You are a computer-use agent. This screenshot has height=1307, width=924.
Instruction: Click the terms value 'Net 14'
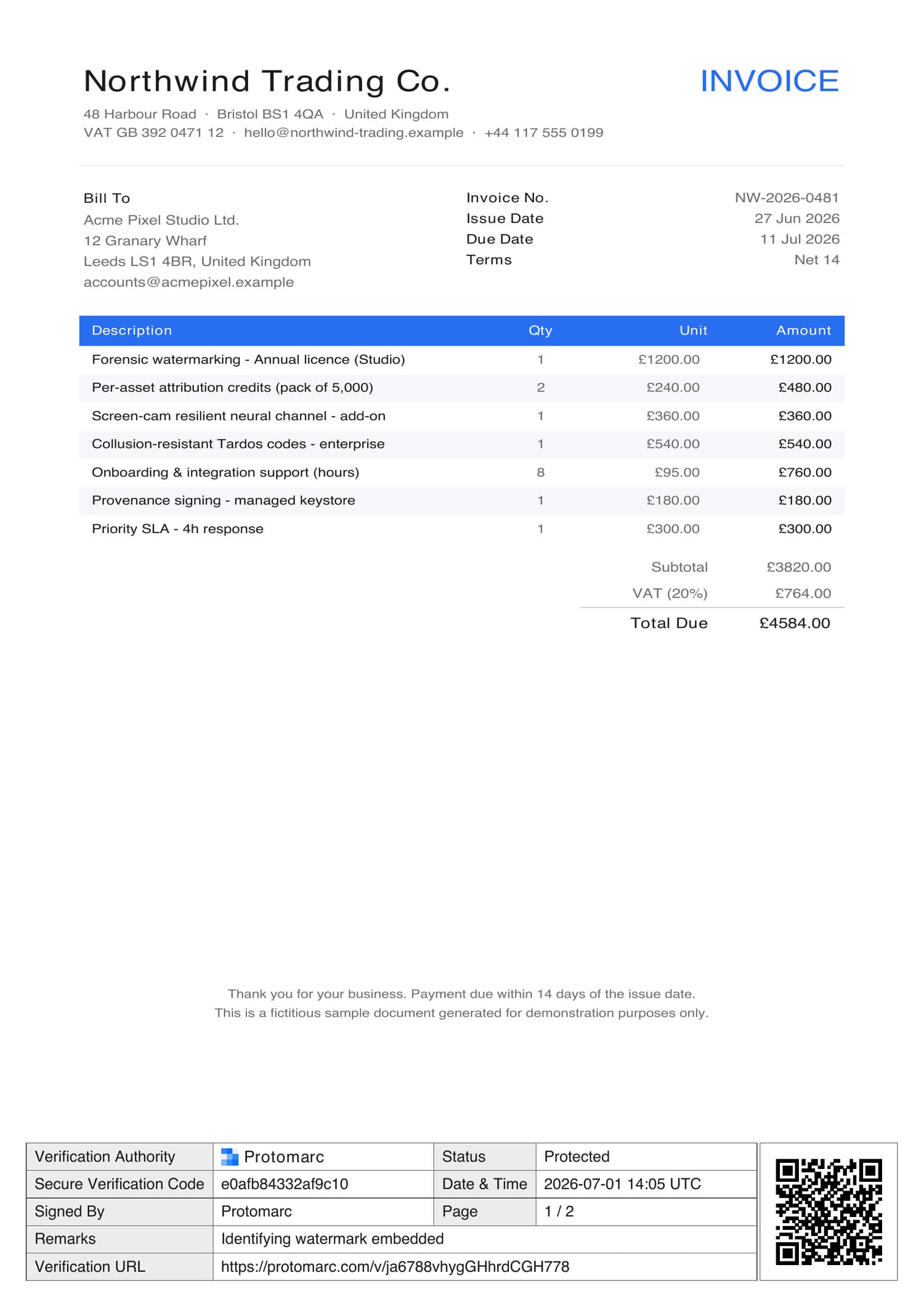(817, 260)
